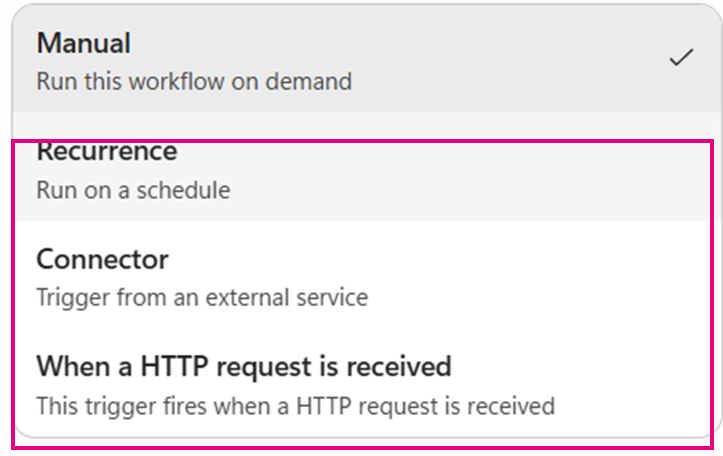Click the bold Connector heading
The width and height of the screenshot is (723, 456).
(102, 259)
